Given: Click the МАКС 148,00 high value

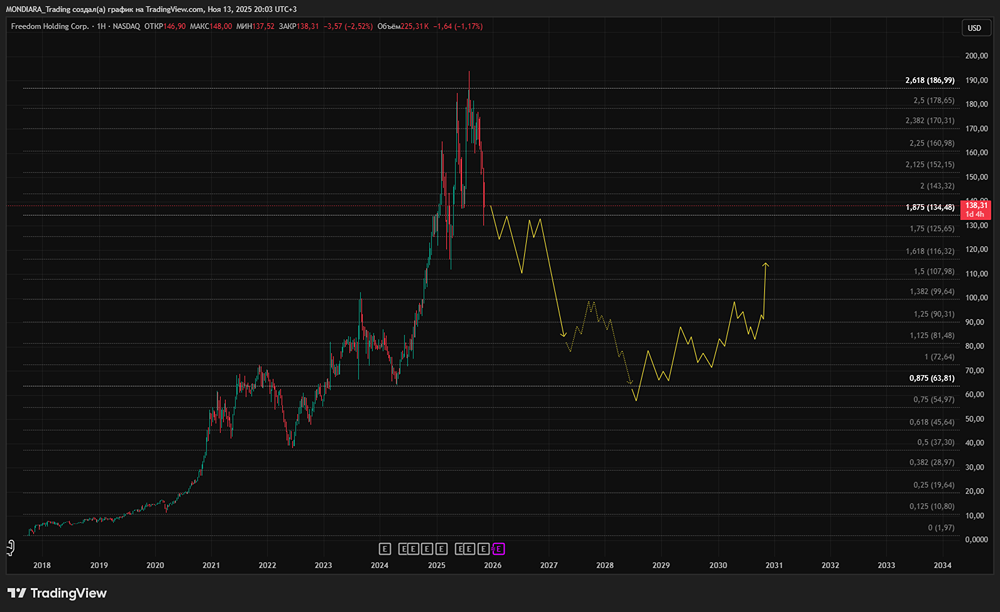Looking at the screenshot, I should (210, 26).
